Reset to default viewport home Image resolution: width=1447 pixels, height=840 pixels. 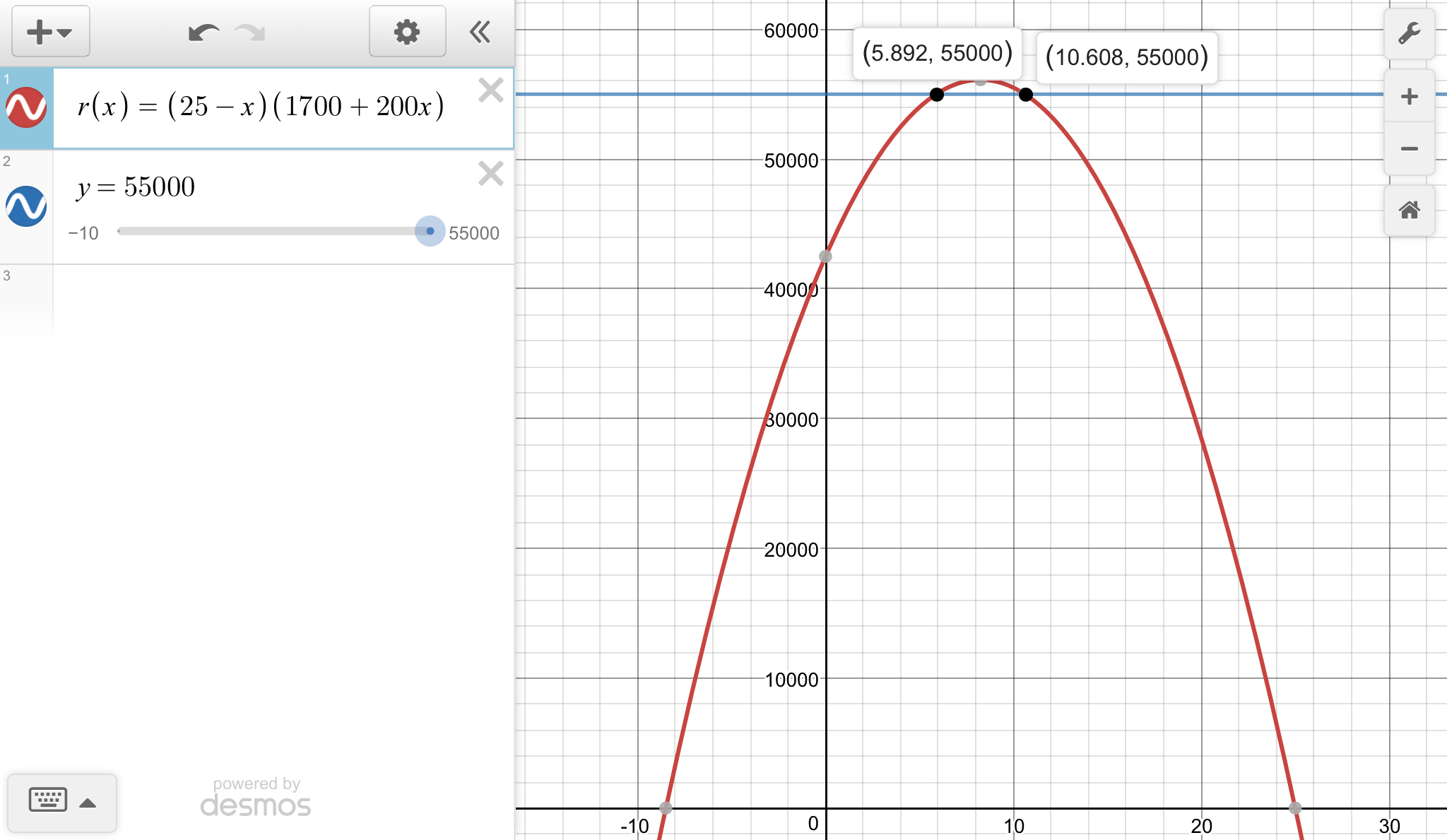[x=1409, y=210]
